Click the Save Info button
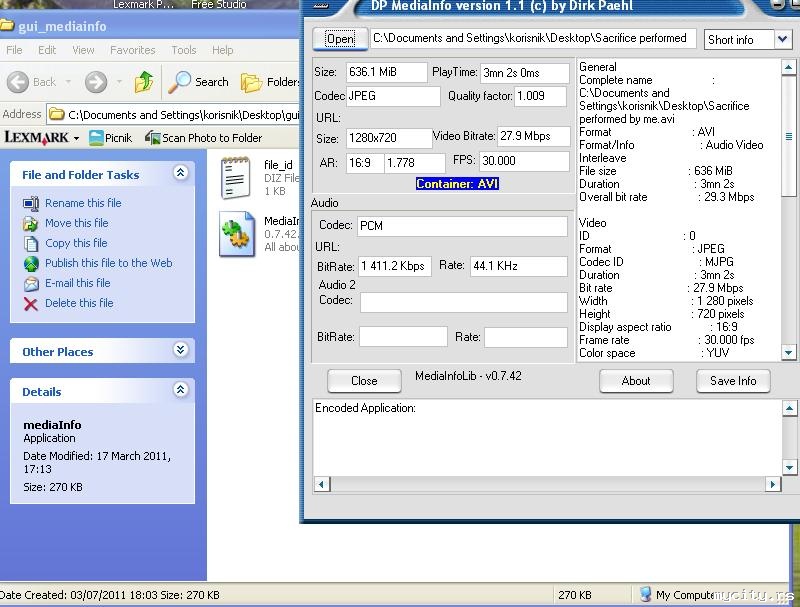The height and width of the screenshot is (607, 800). (x=733, y=381)
